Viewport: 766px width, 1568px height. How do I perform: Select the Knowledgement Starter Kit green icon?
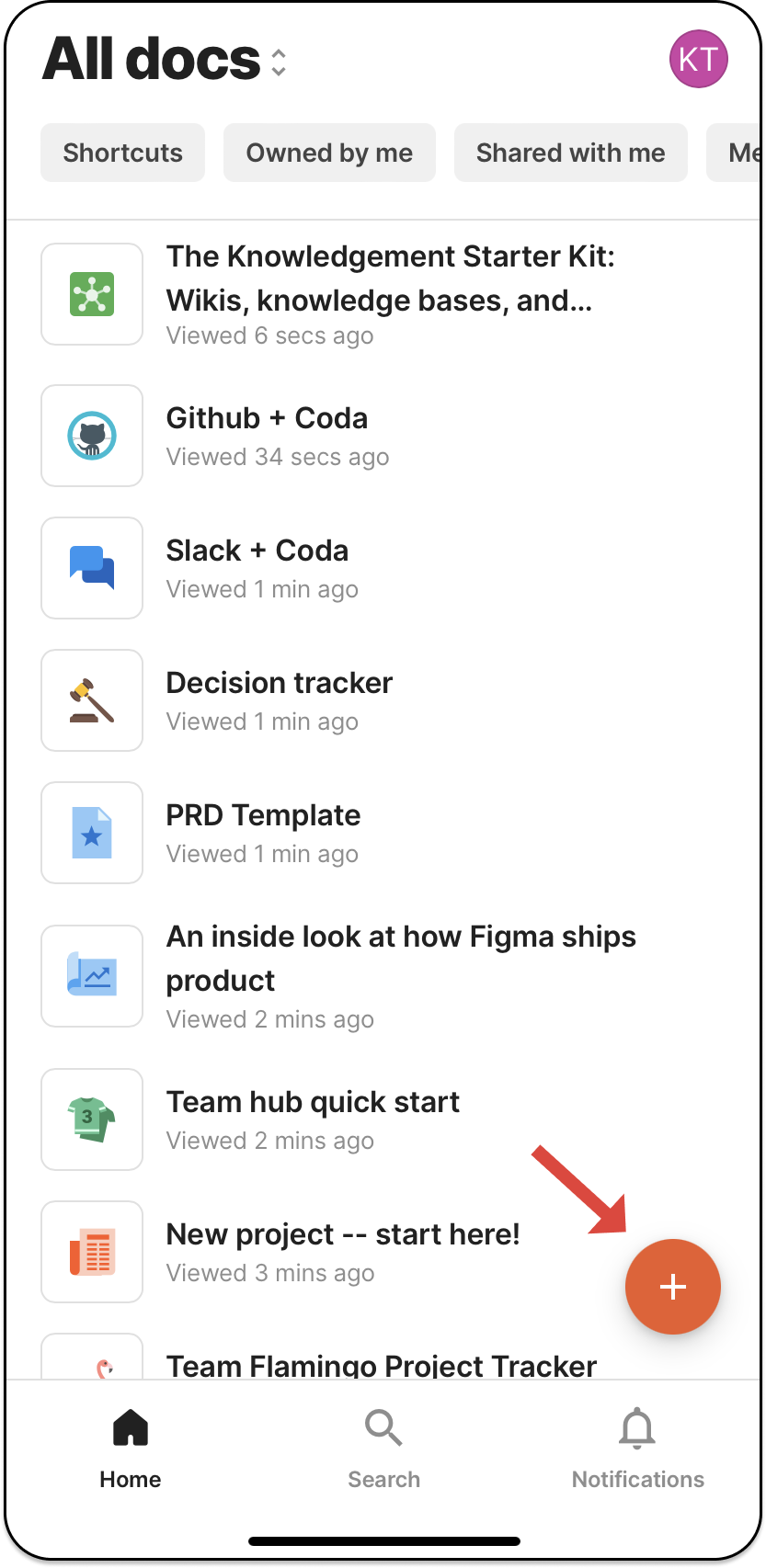click(x=92, y=294)
